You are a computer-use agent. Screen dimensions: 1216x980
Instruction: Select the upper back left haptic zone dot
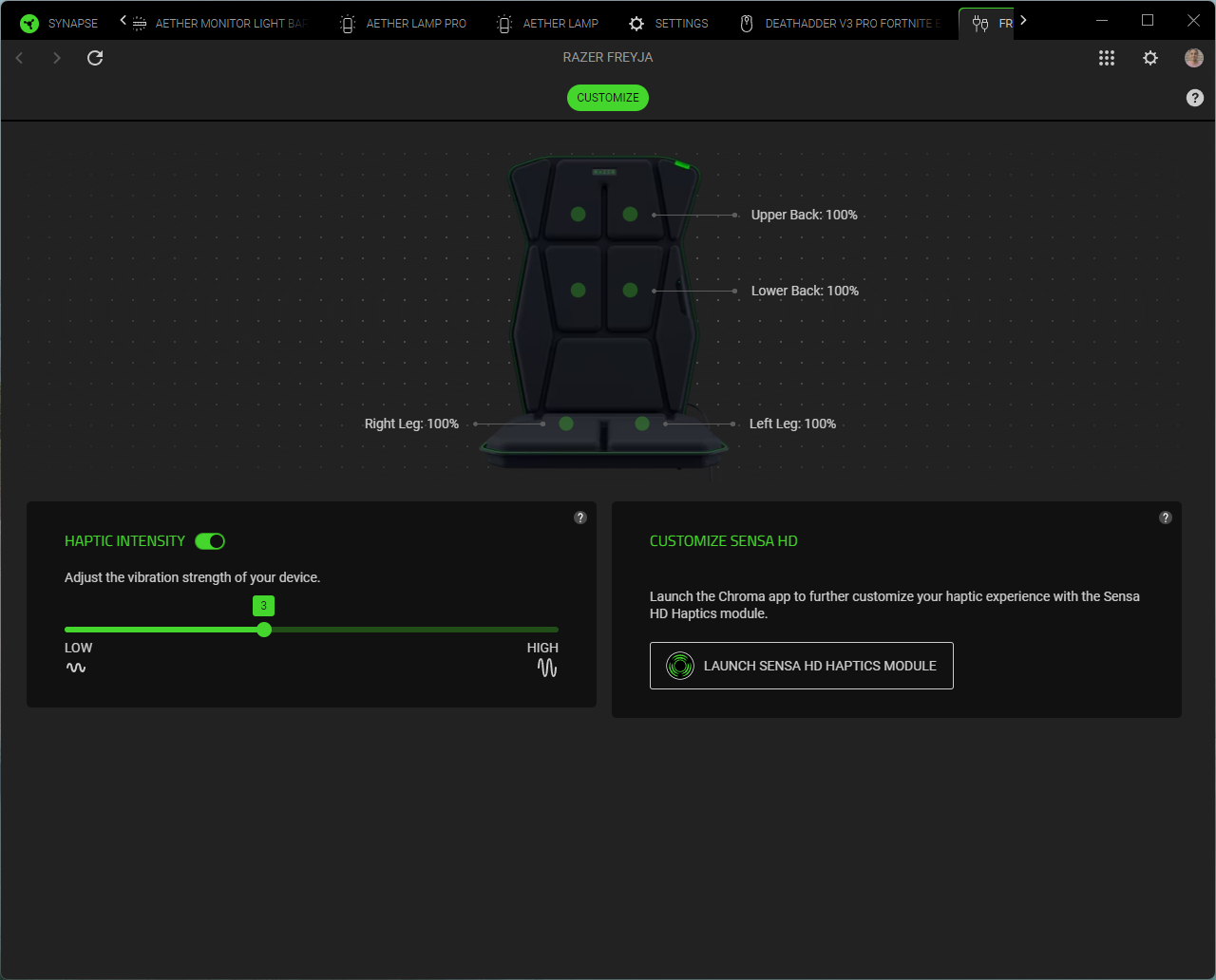pos(579,215)
